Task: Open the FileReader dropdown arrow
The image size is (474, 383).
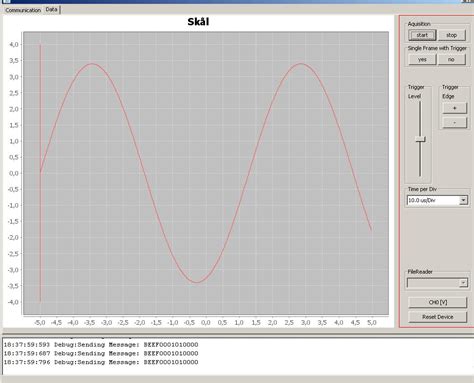Action: [463, 283]
